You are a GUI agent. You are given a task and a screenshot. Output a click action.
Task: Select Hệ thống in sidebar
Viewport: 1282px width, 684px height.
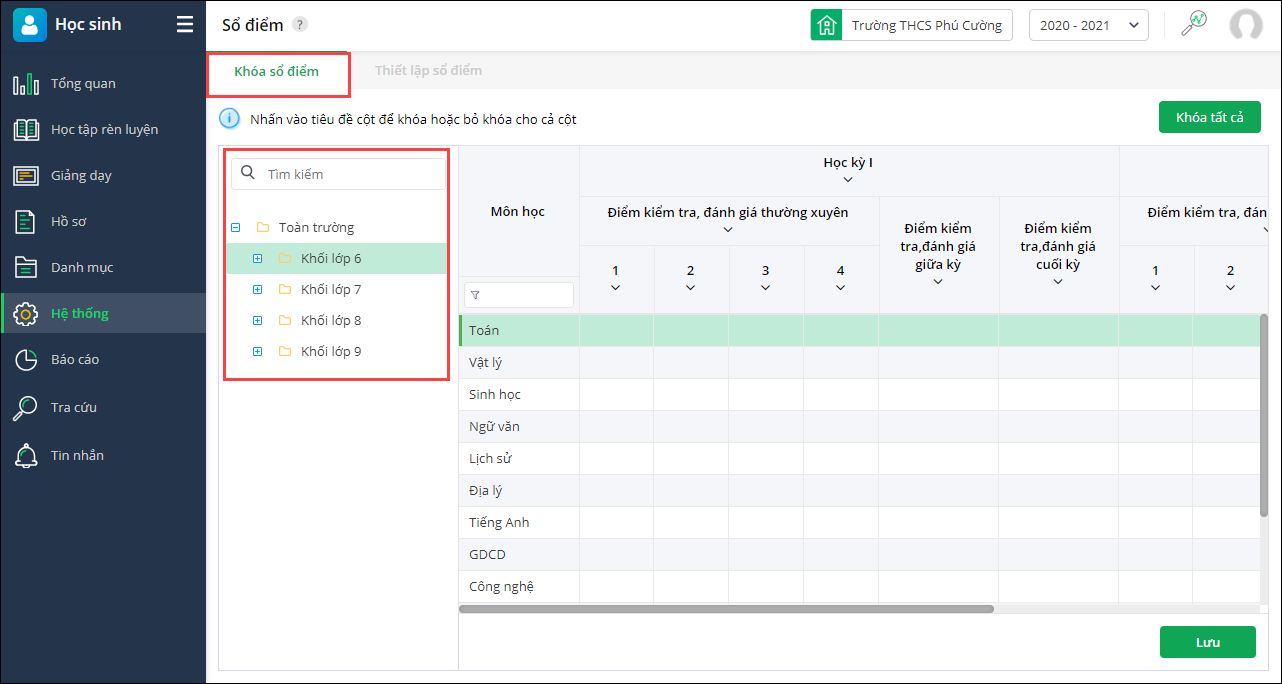coord(103,313)
